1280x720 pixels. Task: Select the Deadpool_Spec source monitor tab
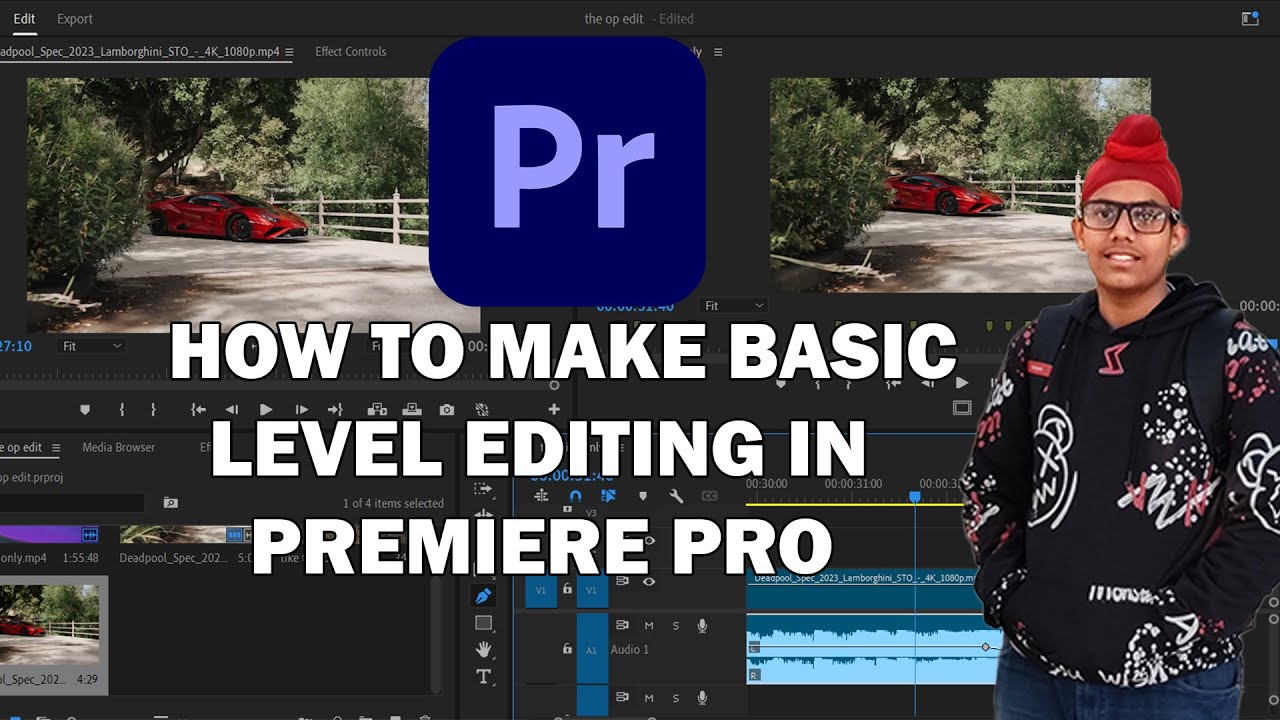[140, 51]
